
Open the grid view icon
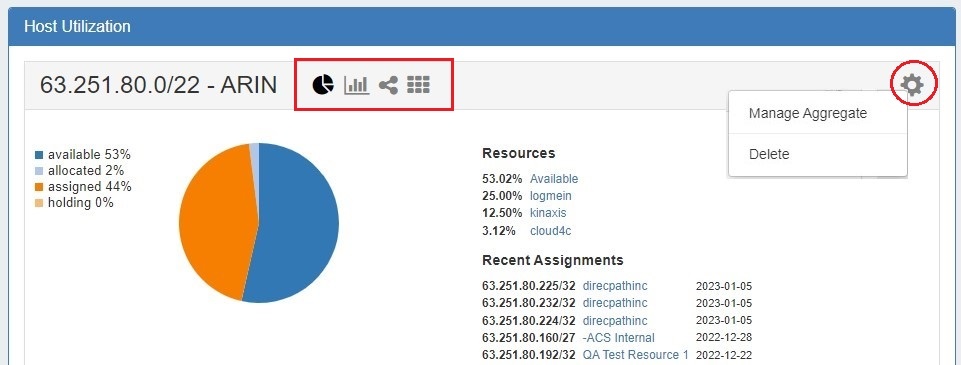pyautogui.click(x=419, y=85)
